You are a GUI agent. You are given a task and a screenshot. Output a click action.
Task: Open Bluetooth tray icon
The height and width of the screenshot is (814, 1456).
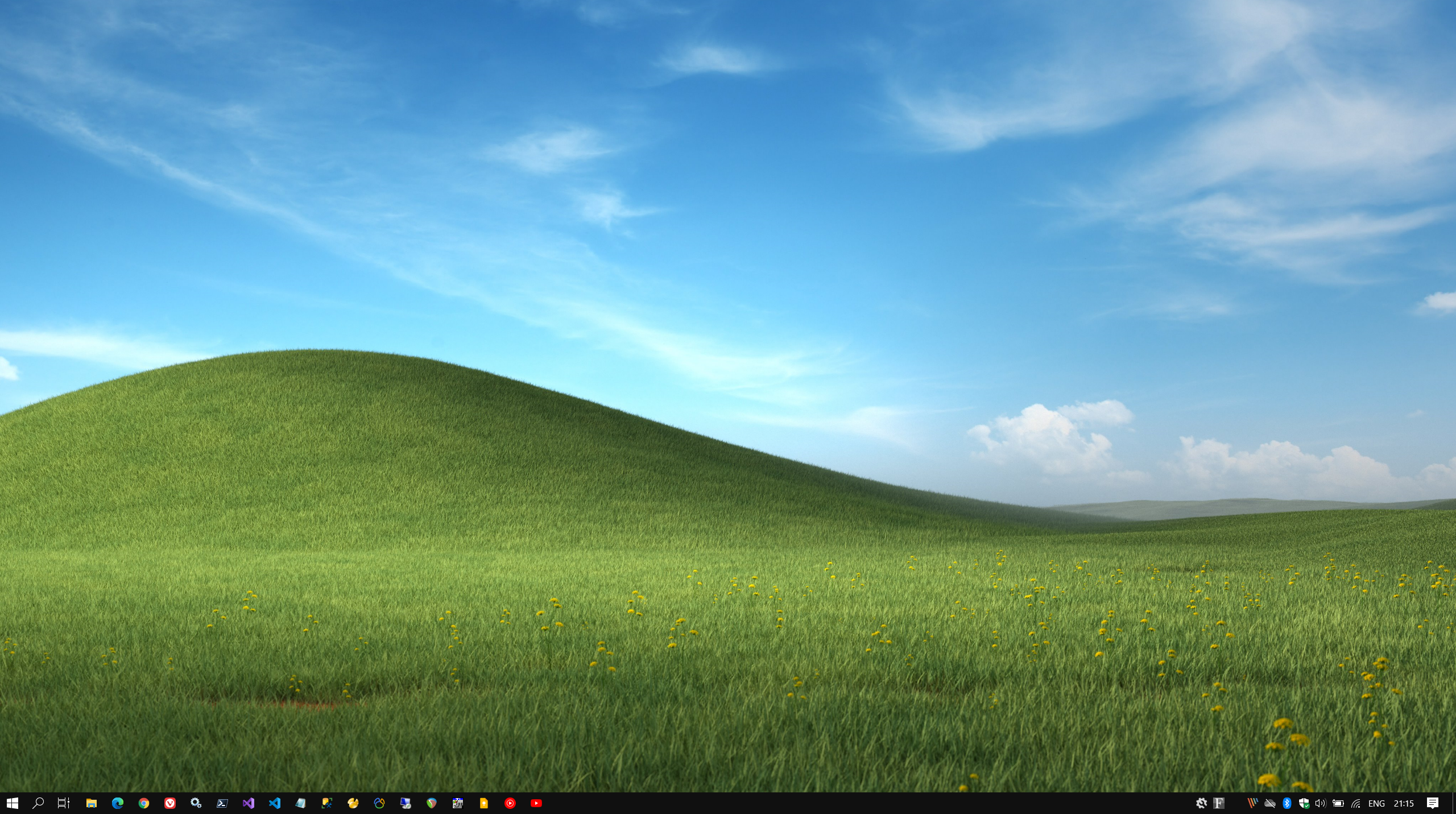coord(1287,803)
